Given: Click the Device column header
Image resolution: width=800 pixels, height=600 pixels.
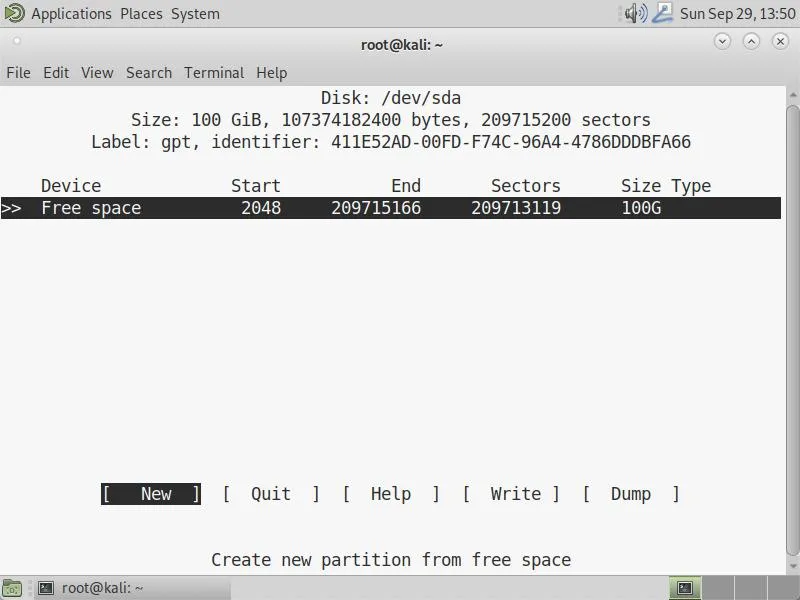Looking at the screenshot, I should [x=71, y=186].
